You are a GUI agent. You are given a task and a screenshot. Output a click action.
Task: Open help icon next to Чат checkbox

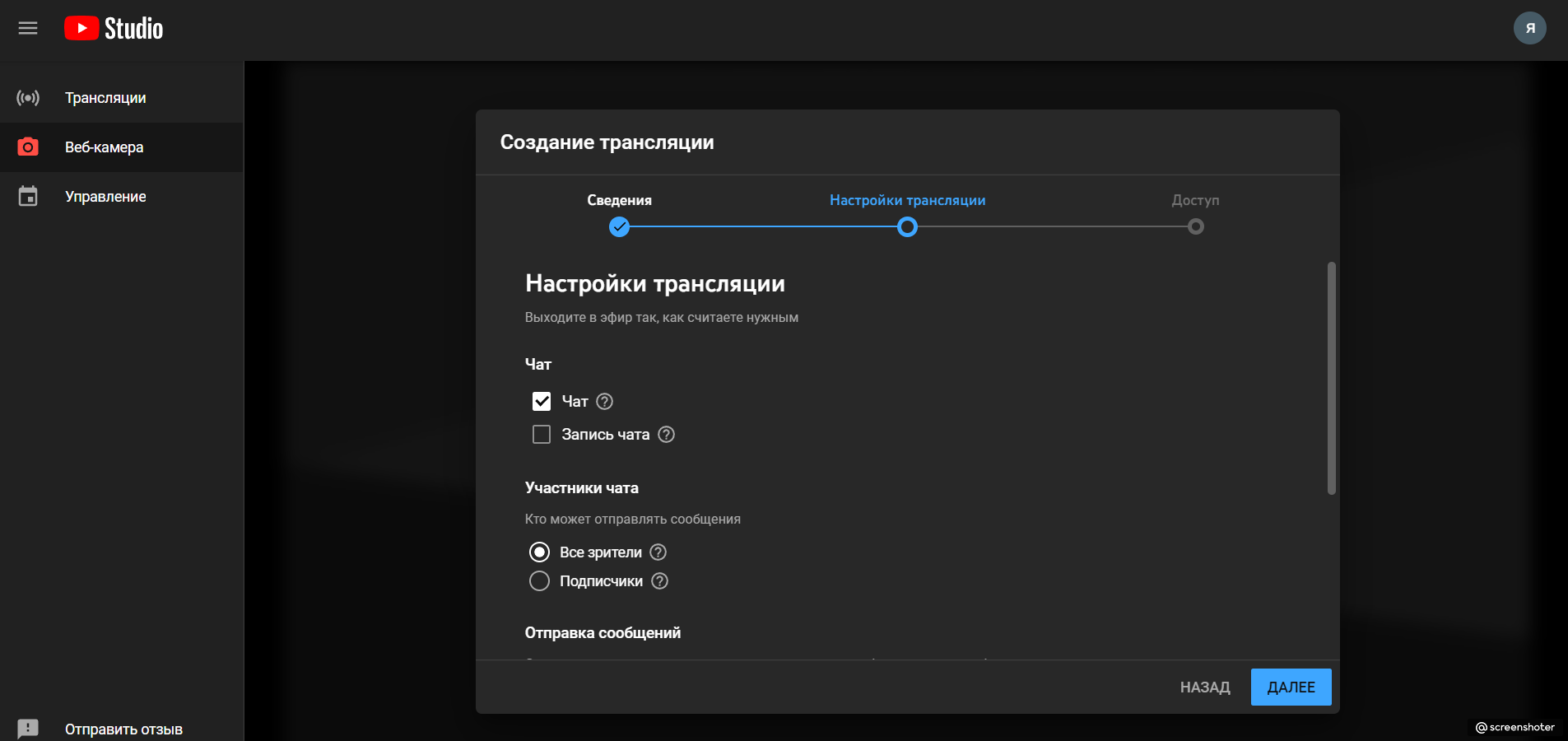604,402
